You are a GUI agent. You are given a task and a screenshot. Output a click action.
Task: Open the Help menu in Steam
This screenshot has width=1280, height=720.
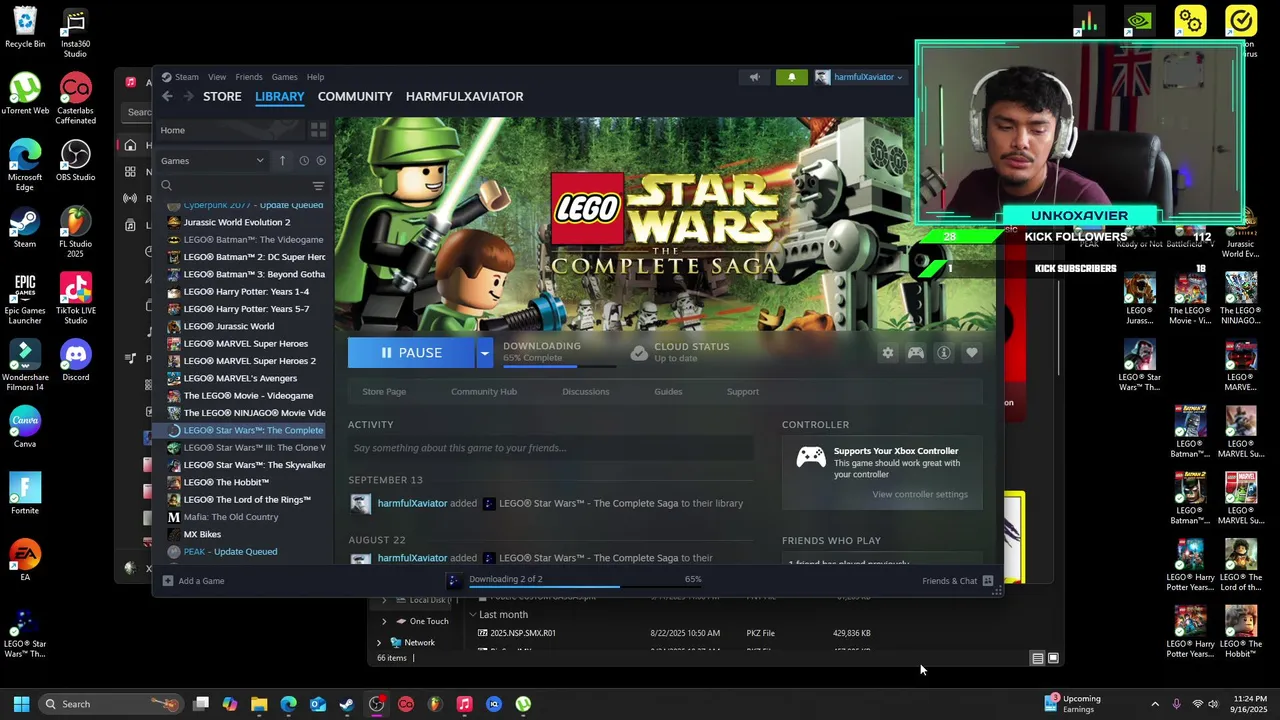(315, 77)
